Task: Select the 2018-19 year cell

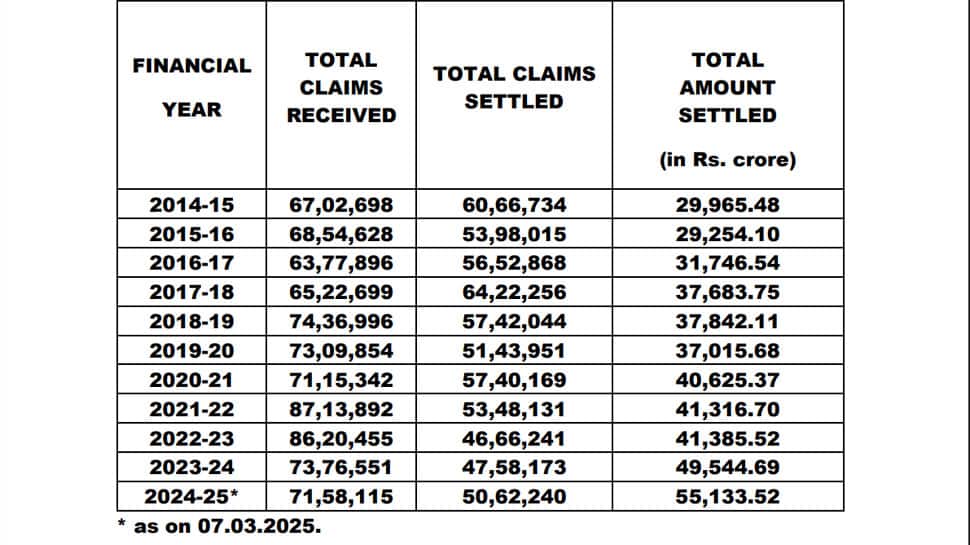Action: [x=192, y=322]
